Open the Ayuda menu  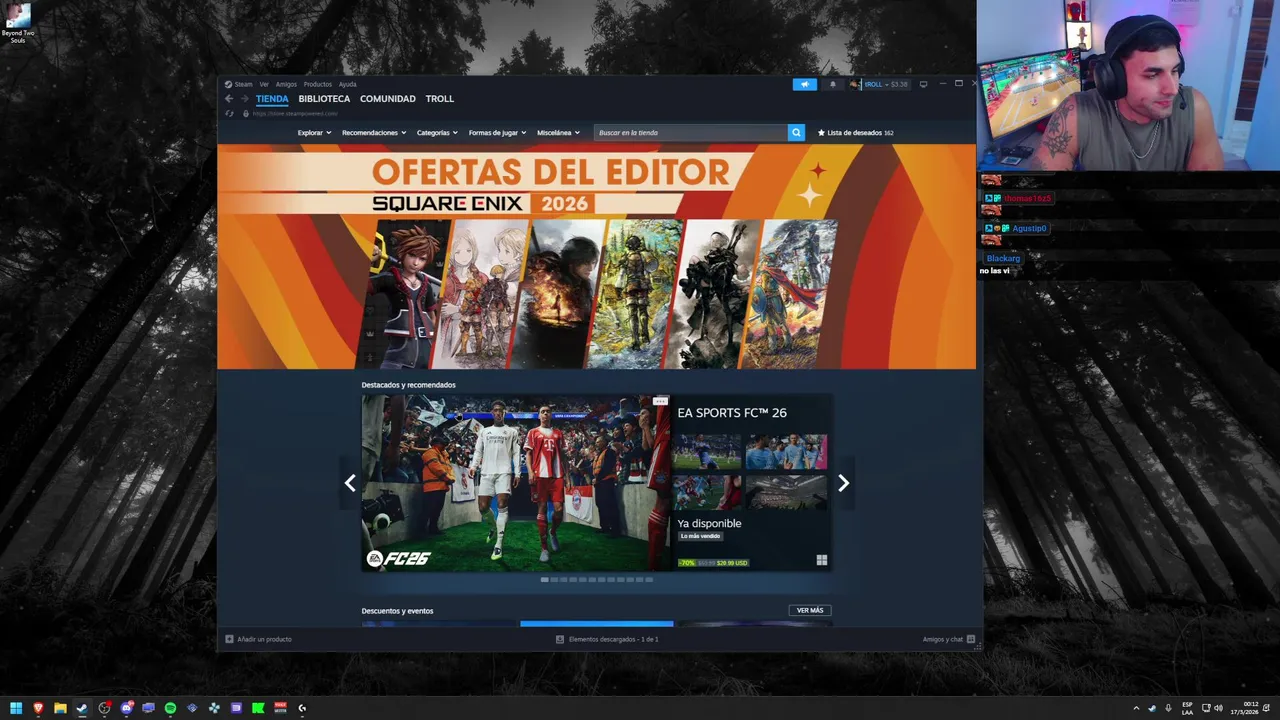[x=347, y=84]
